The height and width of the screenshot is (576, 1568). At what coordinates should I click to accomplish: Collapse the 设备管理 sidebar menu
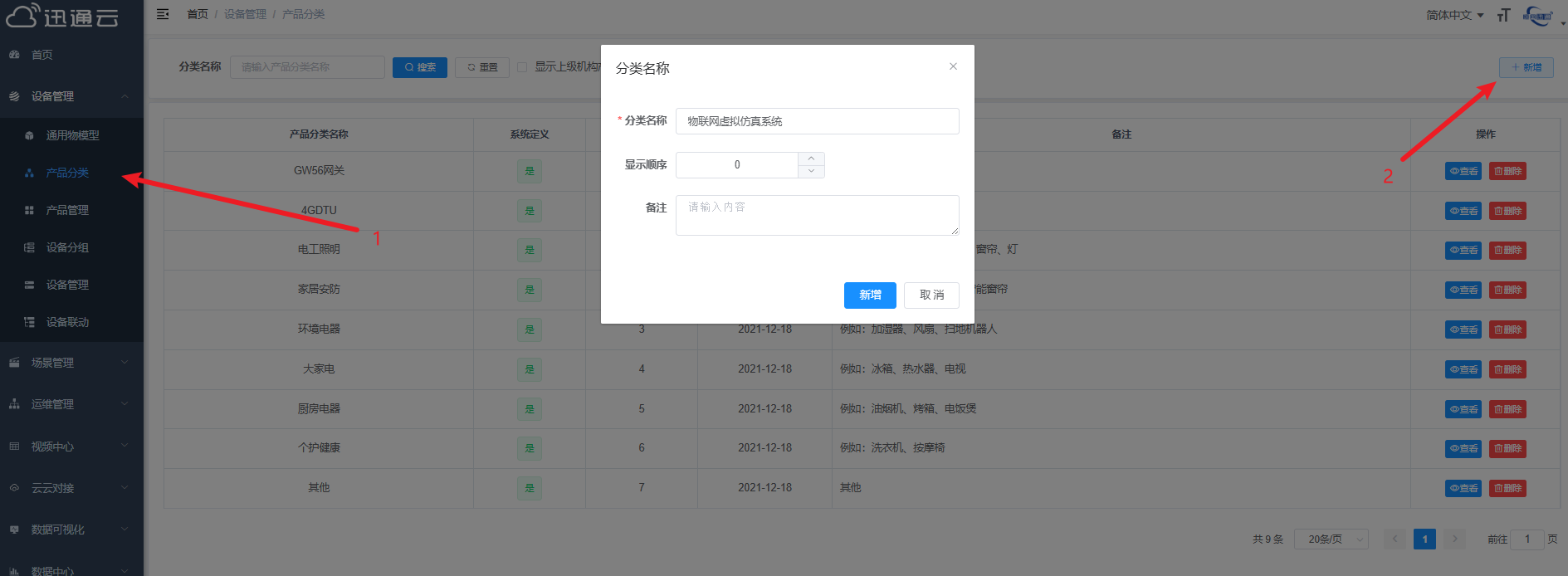[71, 96]
